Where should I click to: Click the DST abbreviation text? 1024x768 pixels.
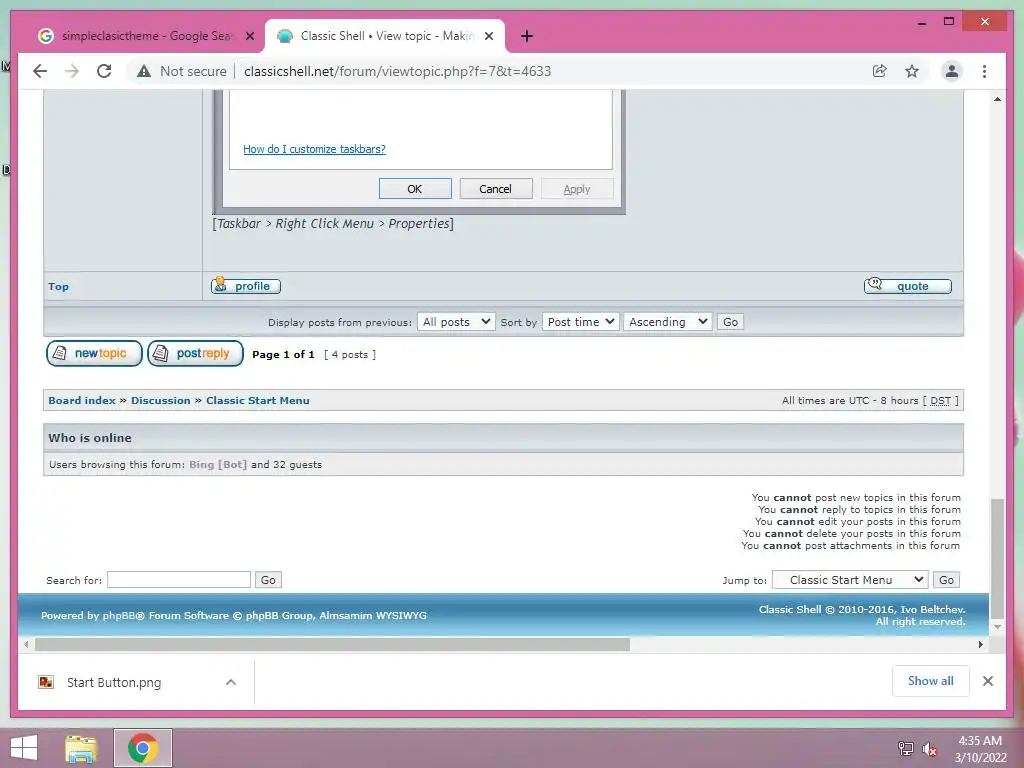pos(940,400)
